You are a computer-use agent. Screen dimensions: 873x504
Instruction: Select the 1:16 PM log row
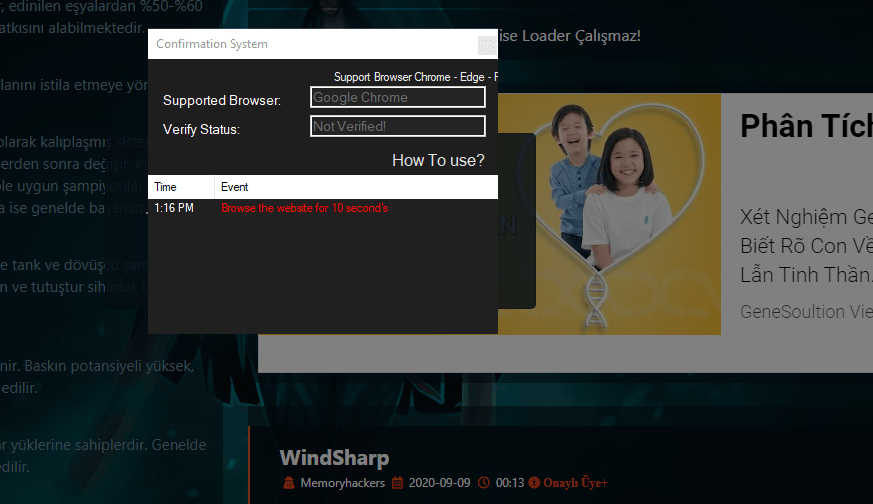pos(323,208)
